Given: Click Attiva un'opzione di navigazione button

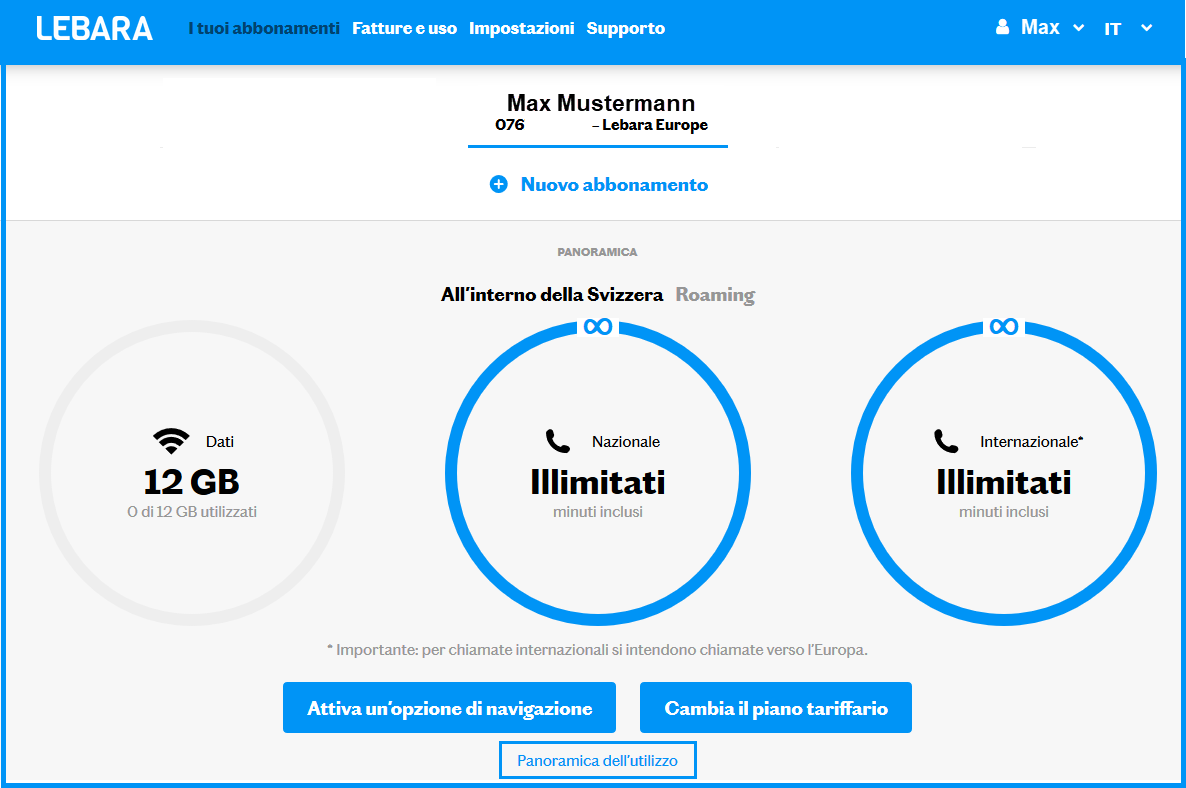Looking at the screenshot, I should pyautogui.click(x=449, y=708).
